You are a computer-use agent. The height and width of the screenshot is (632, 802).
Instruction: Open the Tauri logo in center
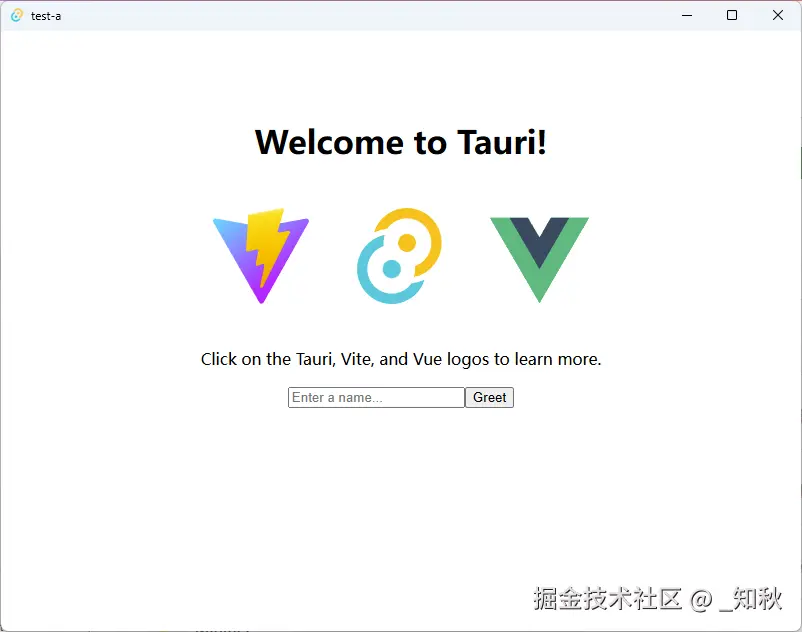click(x=399, y=256)
